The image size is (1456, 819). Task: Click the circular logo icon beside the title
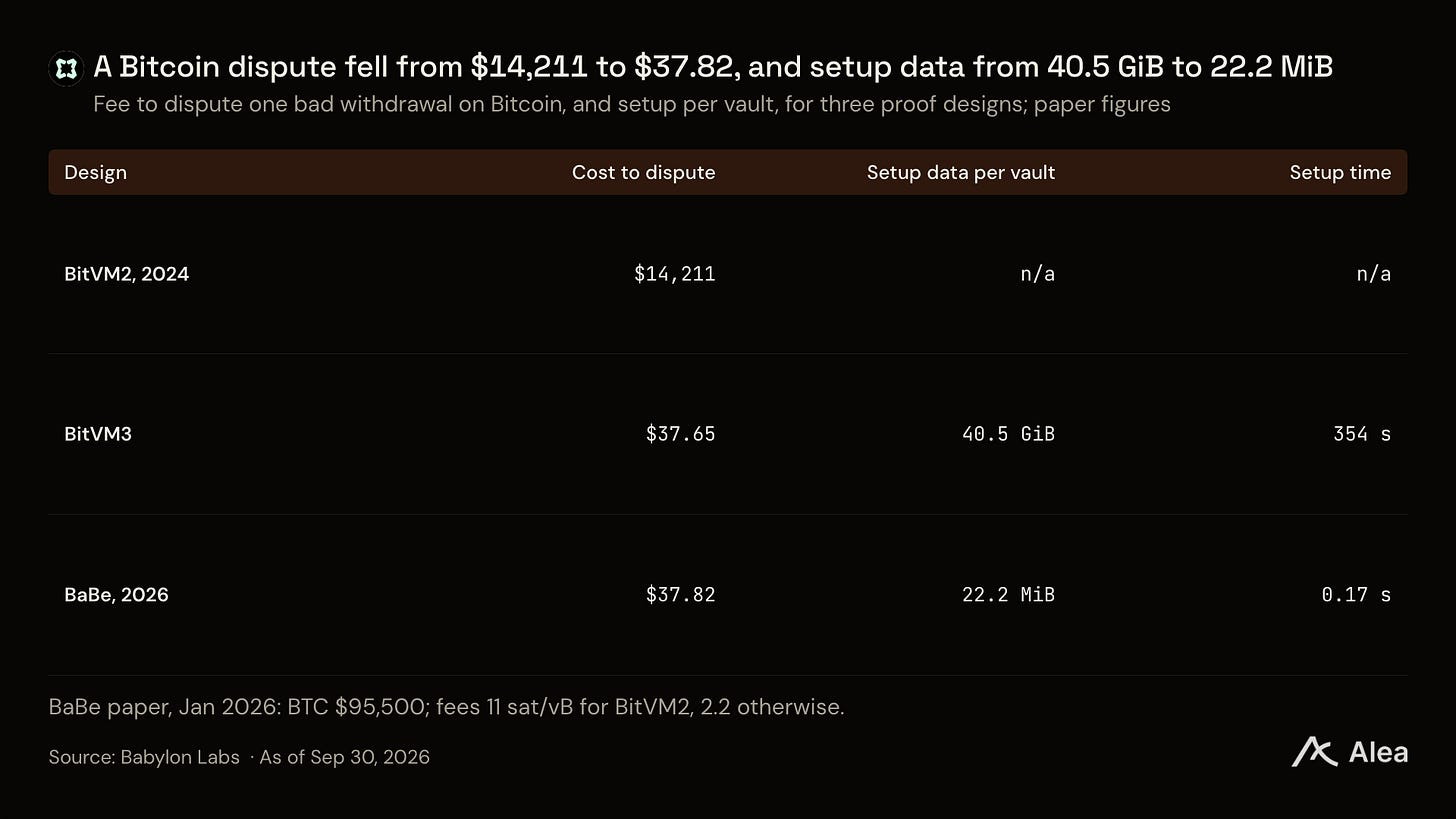point(66,68)
